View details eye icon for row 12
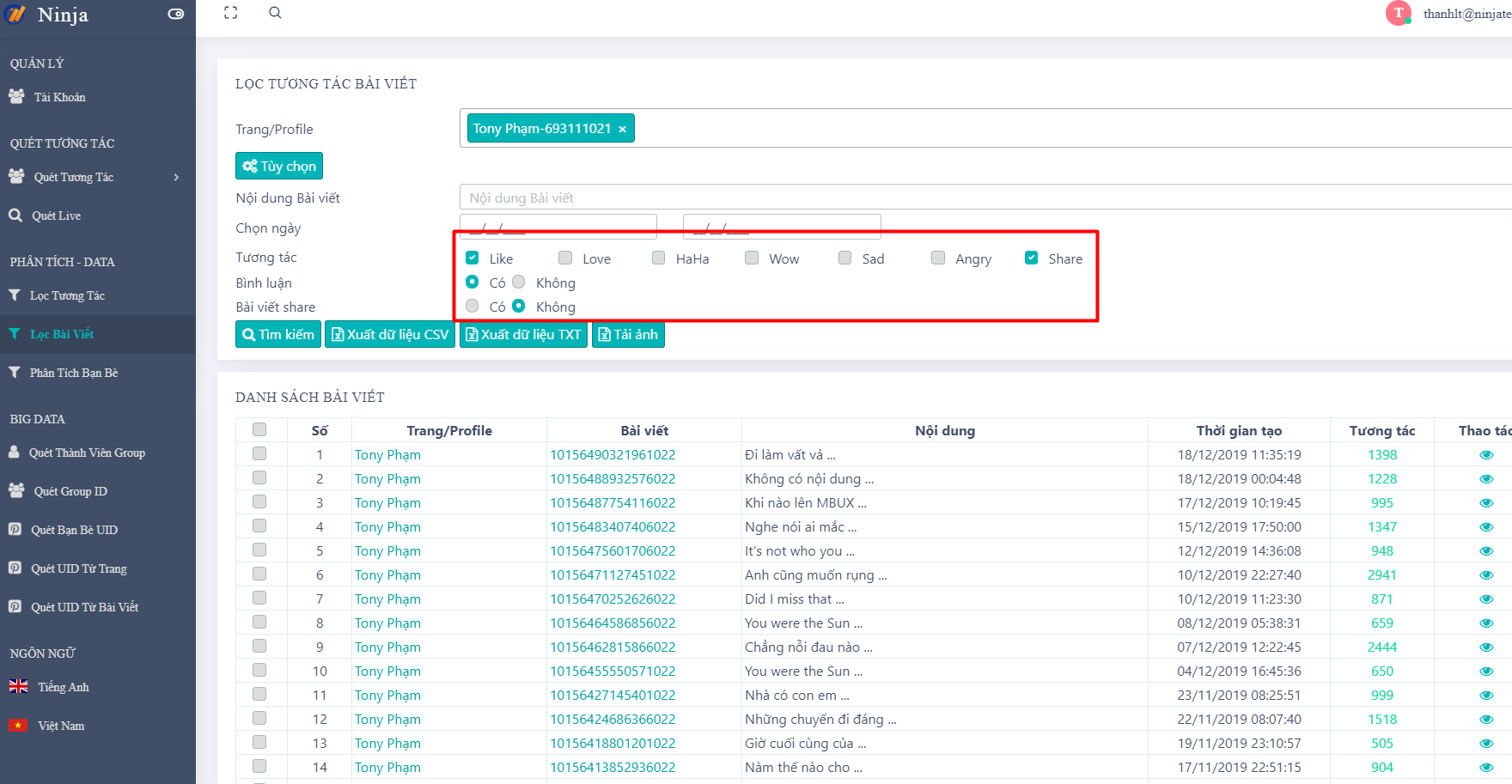Screen dimensions: 1512x784 coord(1486,720)
